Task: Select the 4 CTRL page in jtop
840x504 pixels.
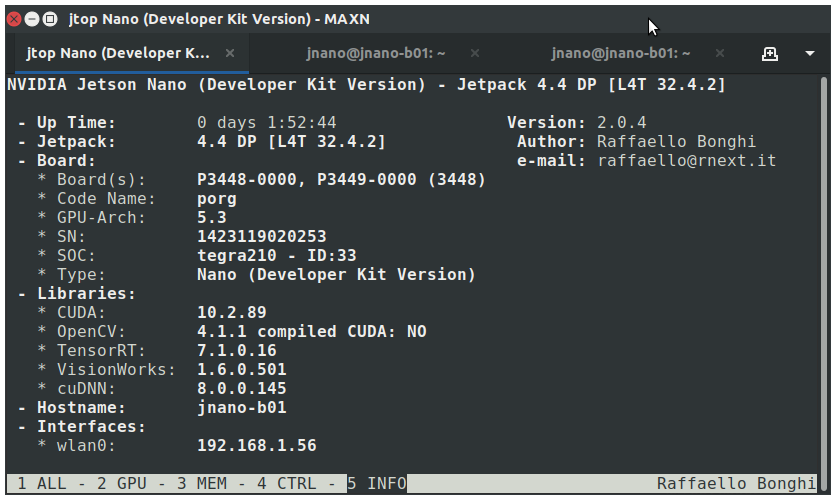Action: (x=287, y=484)
